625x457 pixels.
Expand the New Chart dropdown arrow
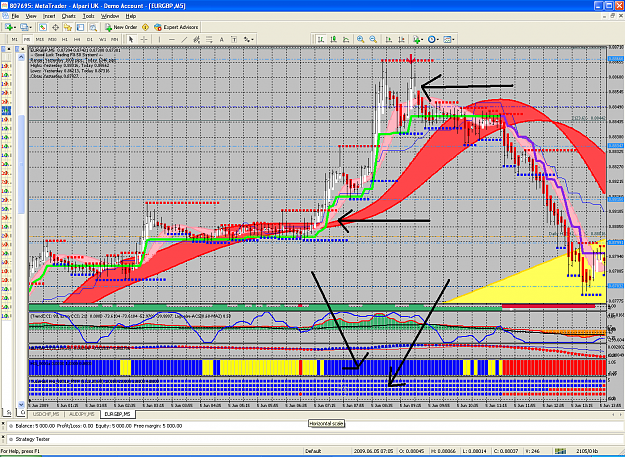click(x=15, y=27)
